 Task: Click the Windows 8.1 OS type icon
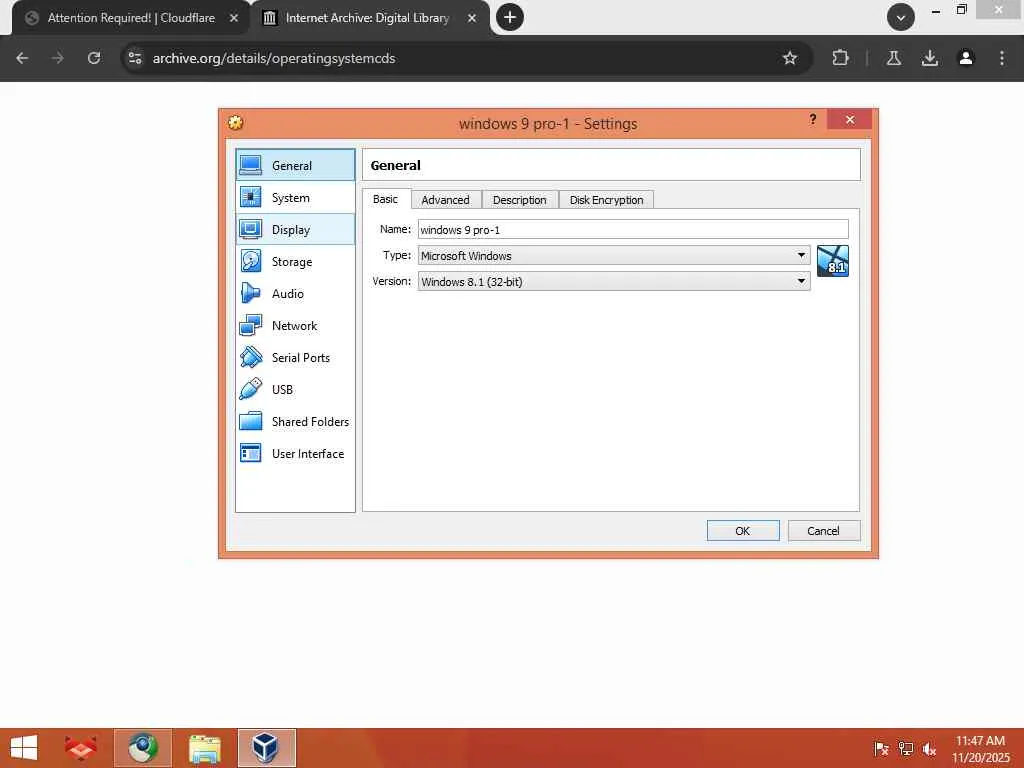click(x=833, y=261)
